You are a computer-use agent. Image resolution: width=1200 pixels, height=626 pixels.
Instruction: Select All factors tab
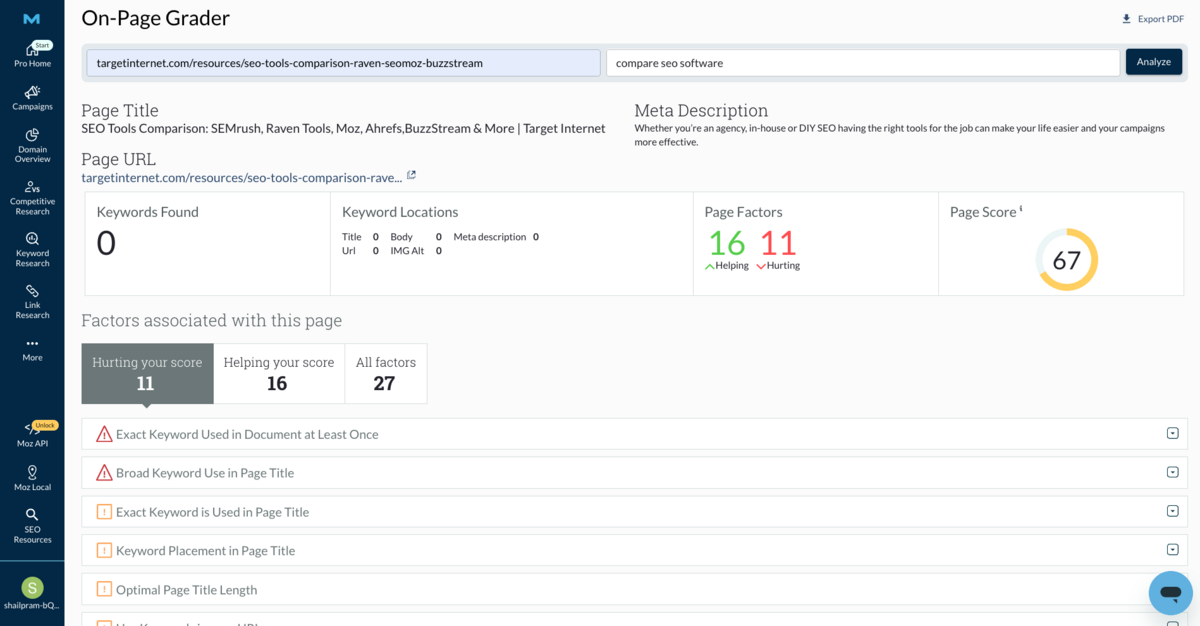coord(386,374)
